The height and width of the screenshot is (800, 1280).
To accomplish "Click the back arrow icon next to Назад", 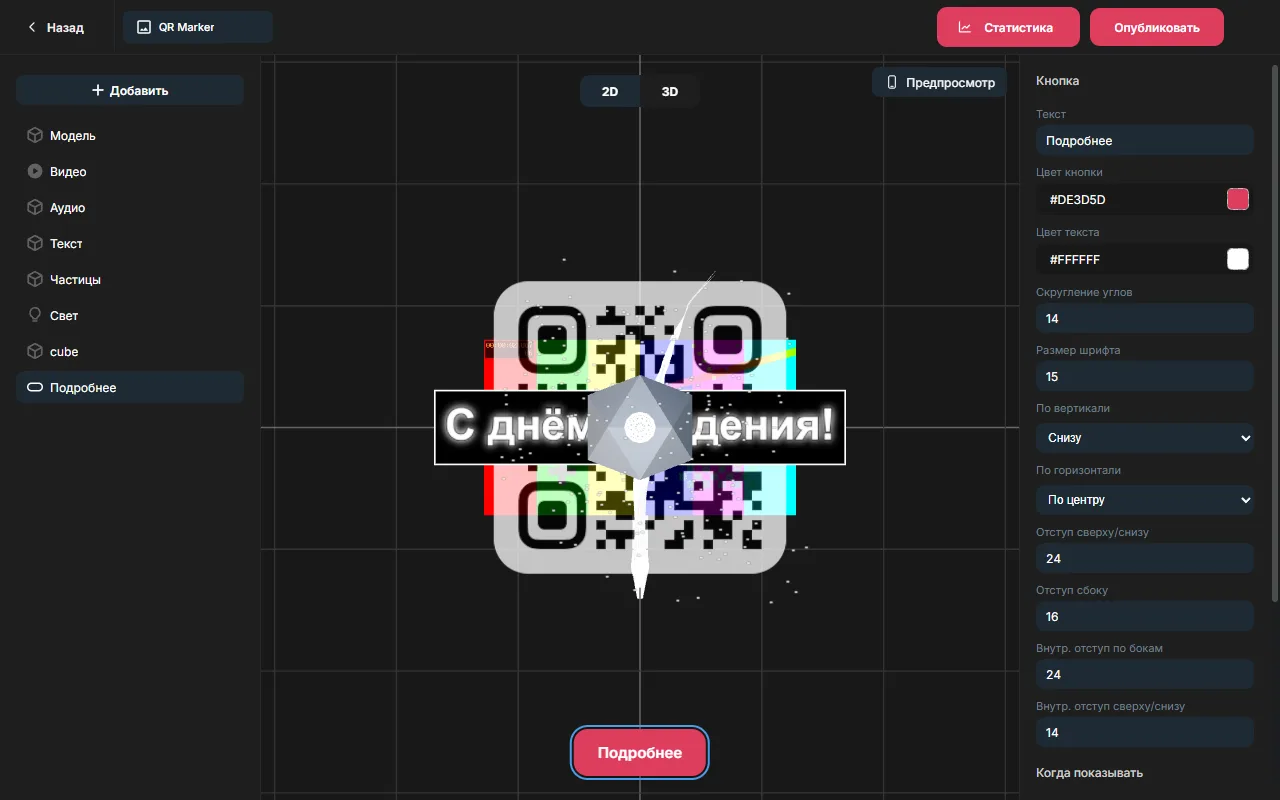I will [x=32, y=28].
